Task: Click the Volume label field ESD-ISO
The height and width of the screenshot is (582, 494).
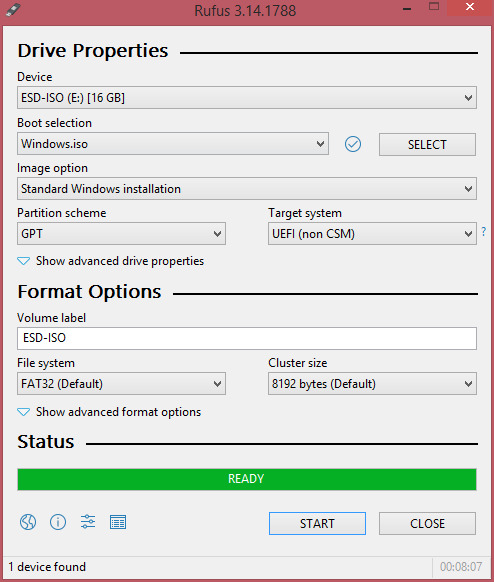Action: (247, 338)
